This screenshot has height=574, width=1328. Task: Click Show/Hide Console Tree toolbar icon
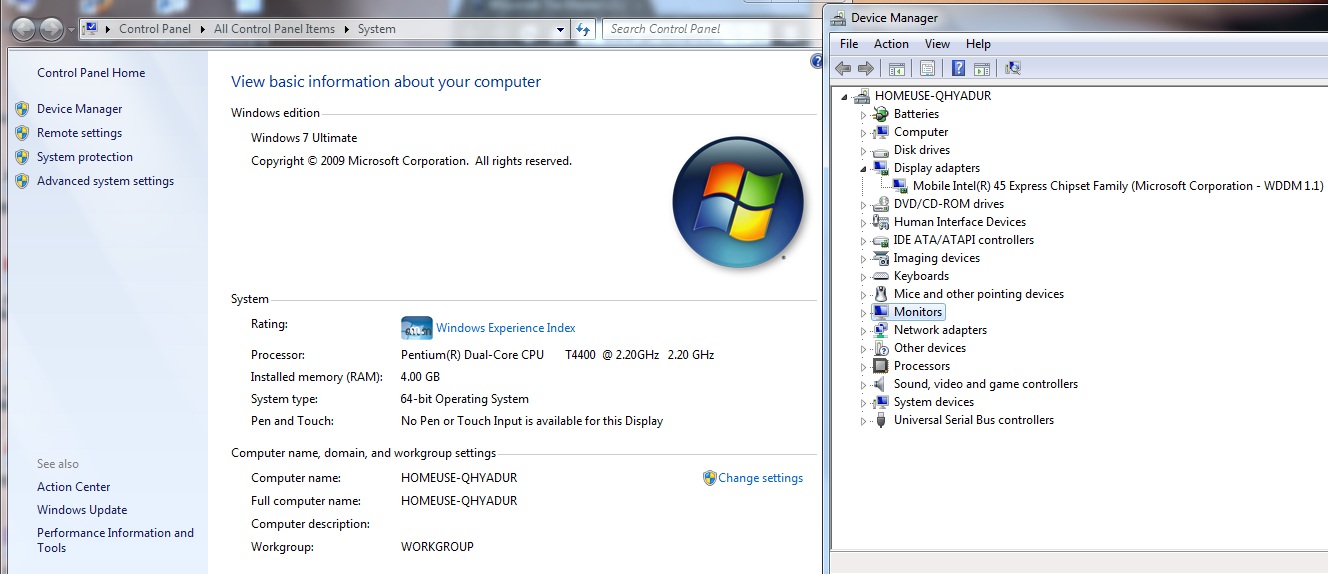coord(897,69)
